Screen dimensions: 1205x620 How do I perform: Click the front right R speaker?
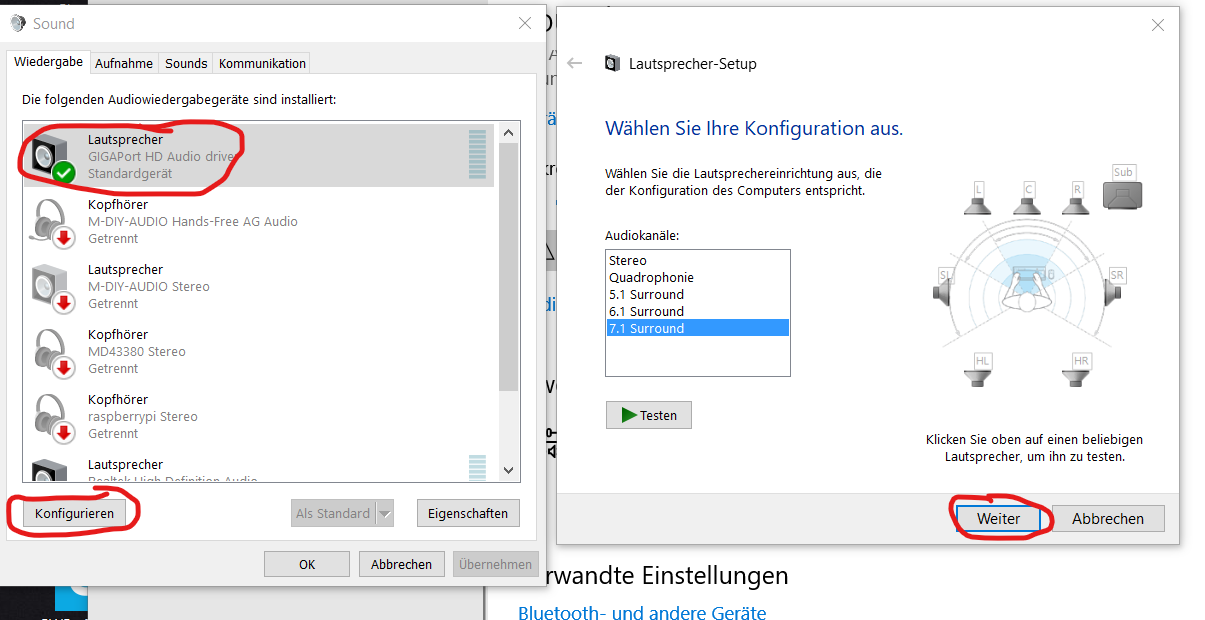click(1076, 199)
